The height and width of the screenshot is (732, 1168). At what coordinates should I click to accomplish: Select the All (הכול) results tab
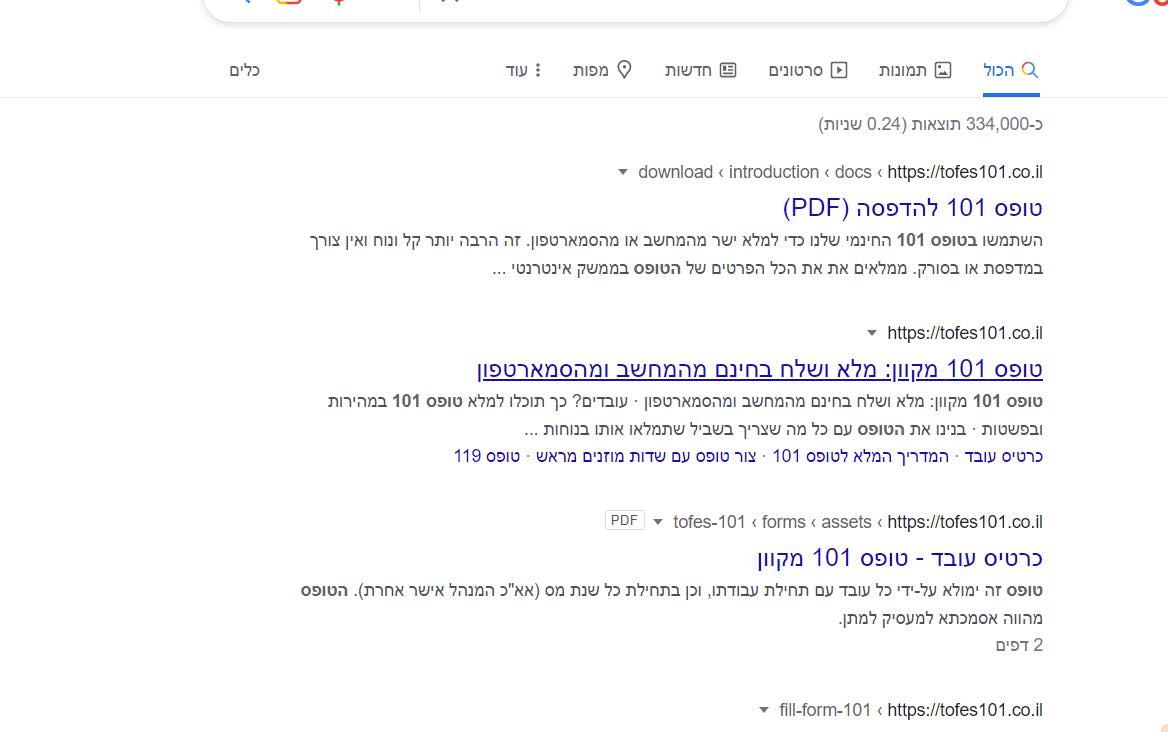tap(1011, 70)
